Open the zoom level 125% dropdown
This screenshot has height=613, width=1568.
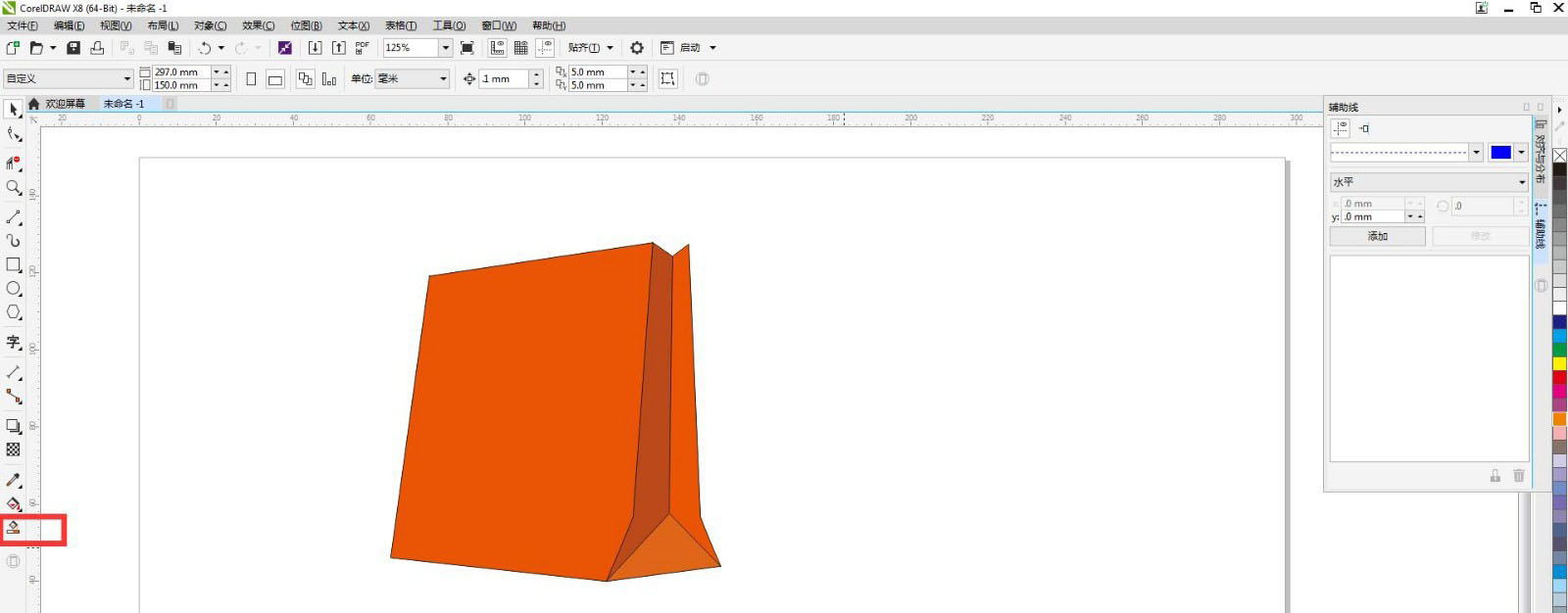445,48
